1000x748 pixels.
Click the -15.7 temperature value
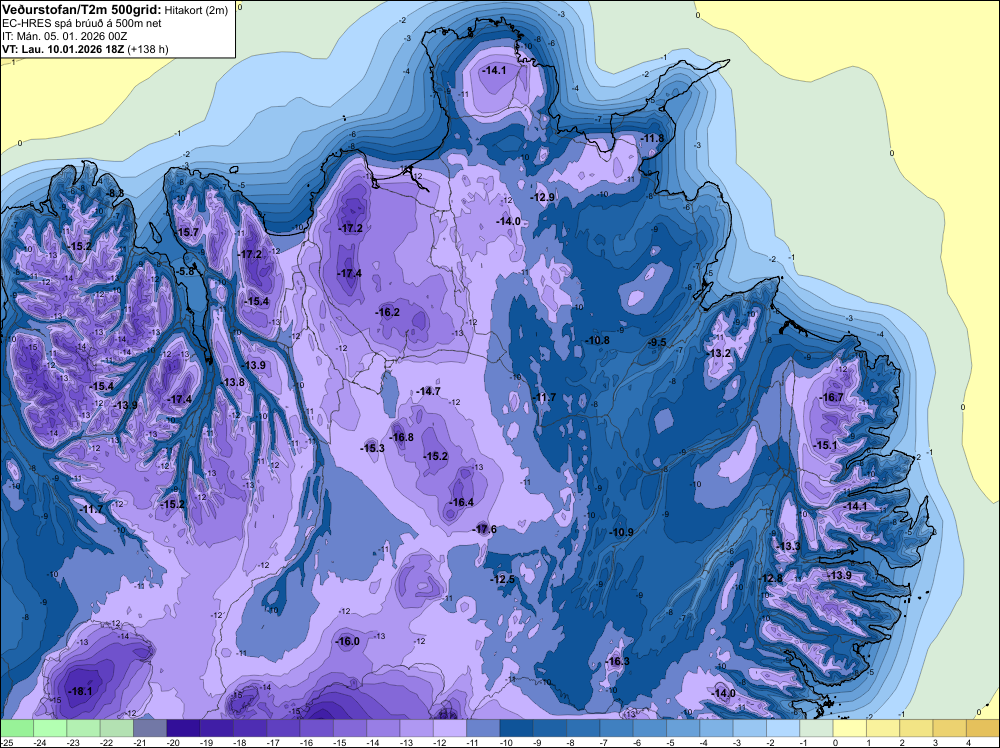tap(188, 232)
